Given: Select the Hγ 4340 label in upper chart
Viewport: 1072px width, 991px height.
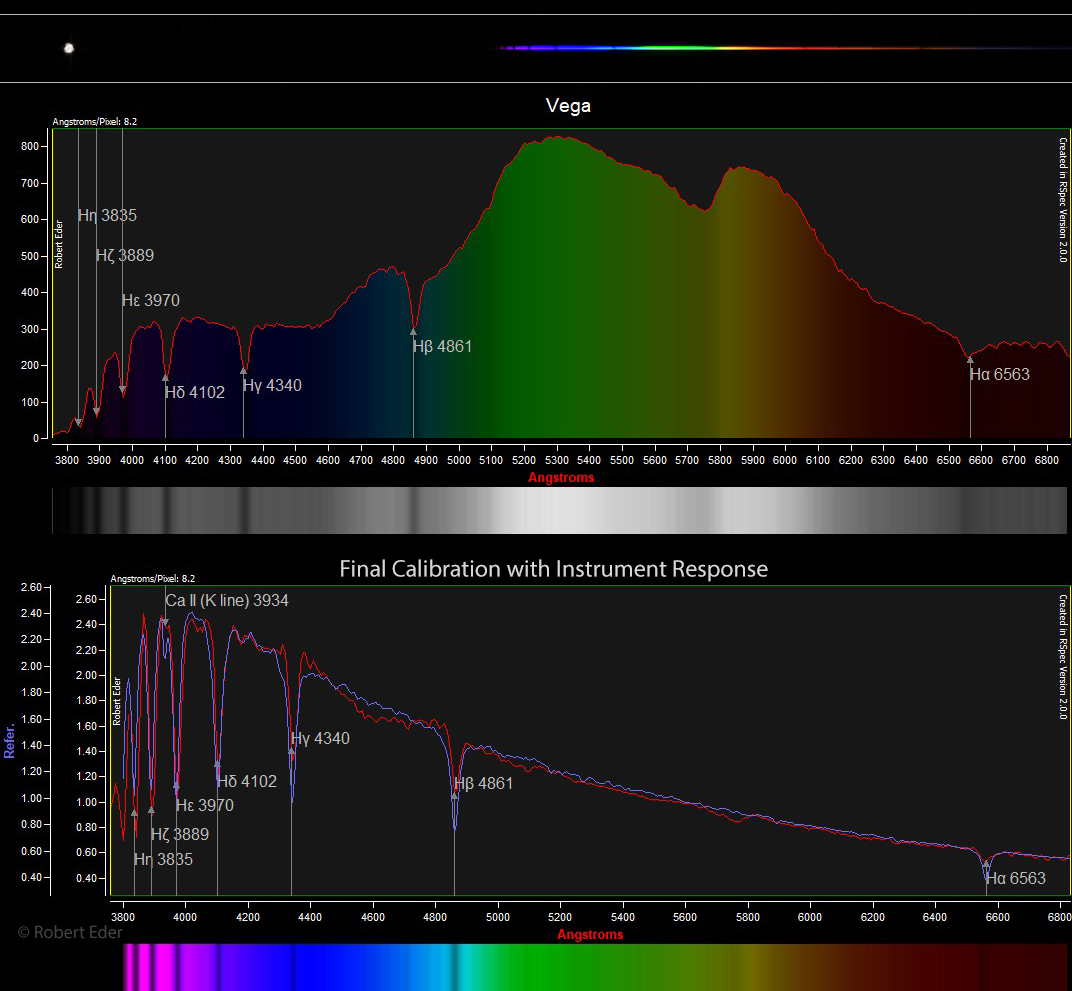Looking at the screenshot, I should click(272, 386).
